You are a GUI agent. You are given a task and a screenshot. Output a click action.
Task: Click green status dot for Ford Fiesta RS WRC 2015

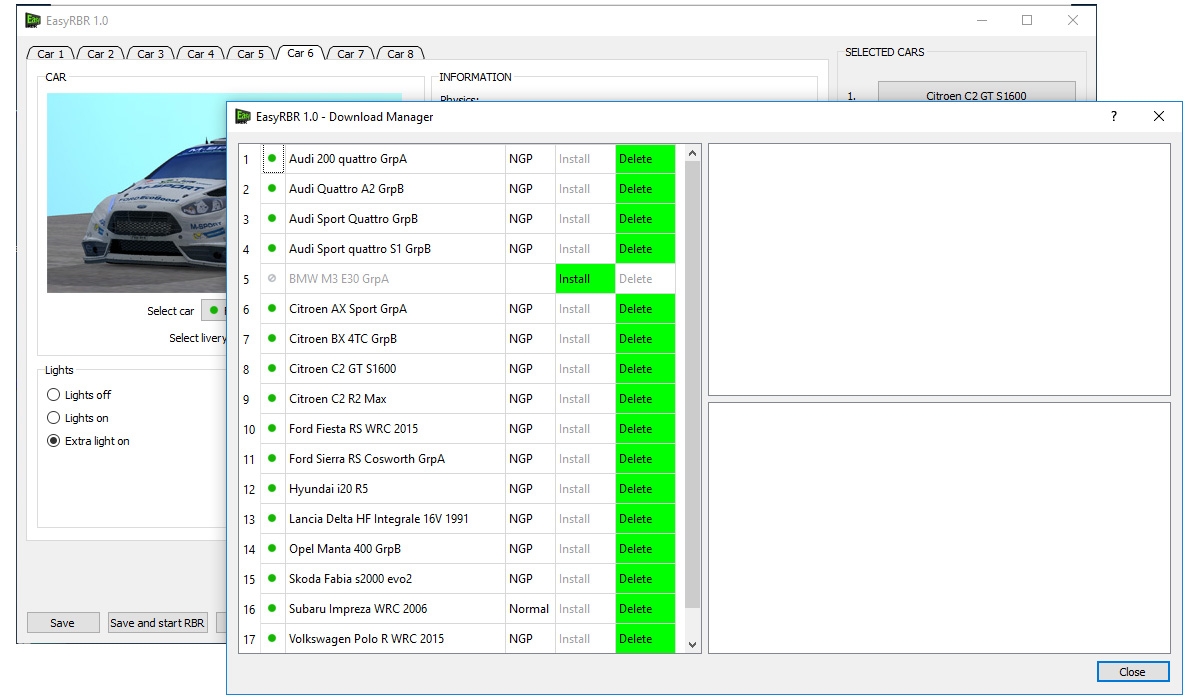272,428
